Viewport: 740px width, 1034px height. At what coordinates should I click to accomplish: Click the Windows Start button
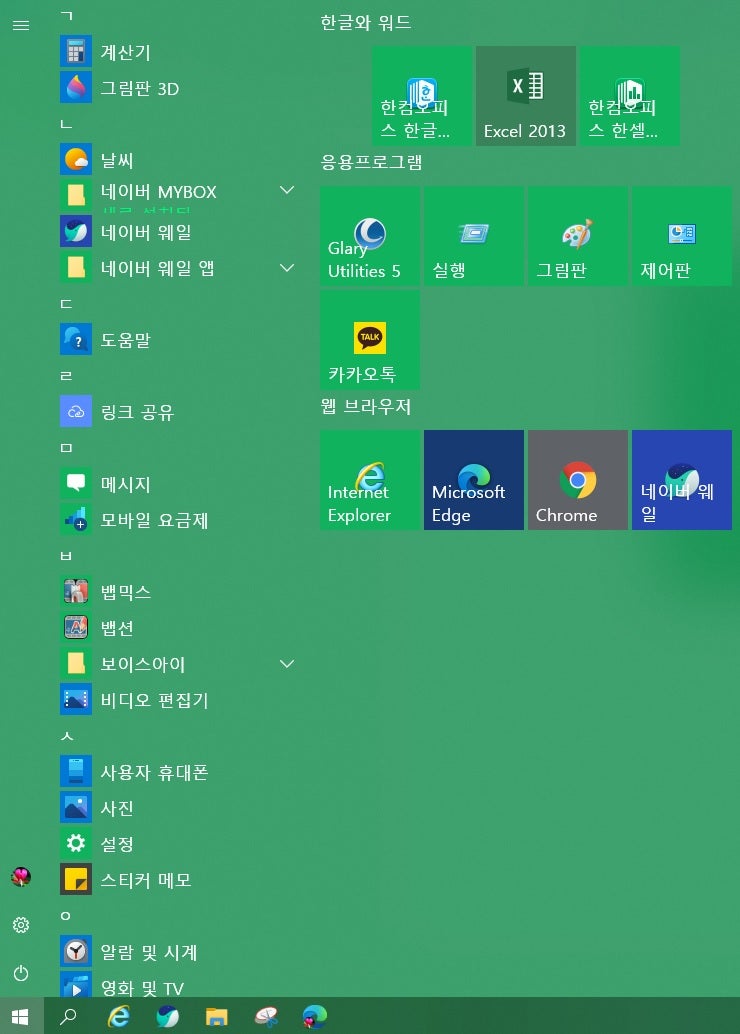[x=21, y=1016]
